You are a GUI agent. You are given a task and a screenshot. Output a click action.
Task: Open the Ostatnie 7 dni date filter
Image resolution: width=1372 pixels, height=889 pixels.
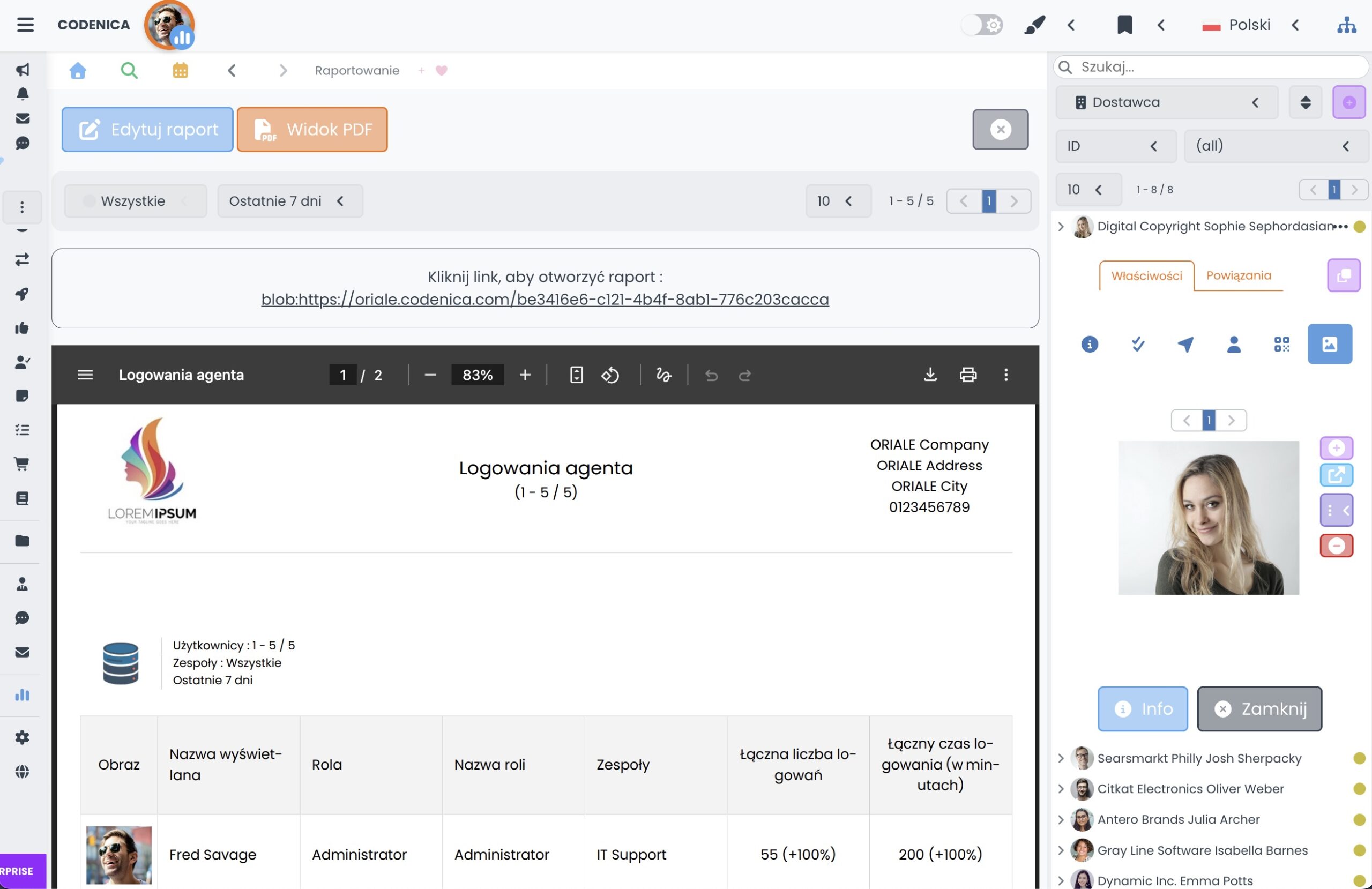coord(290,200)
